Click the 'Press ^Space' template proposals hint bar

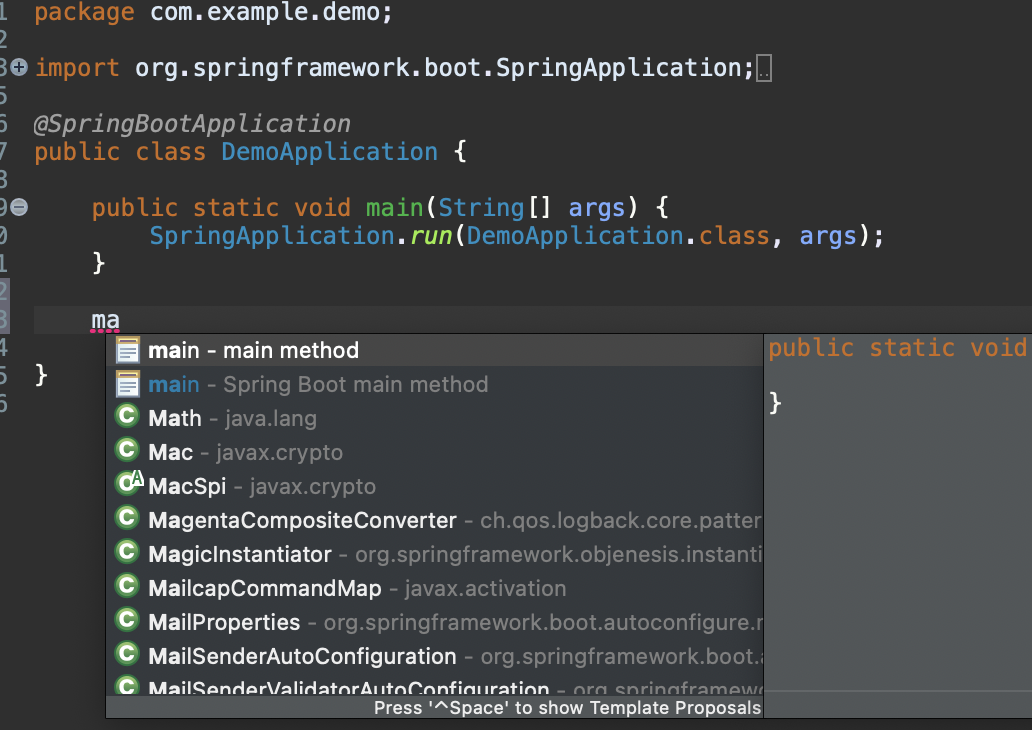[x=567, y=707]
